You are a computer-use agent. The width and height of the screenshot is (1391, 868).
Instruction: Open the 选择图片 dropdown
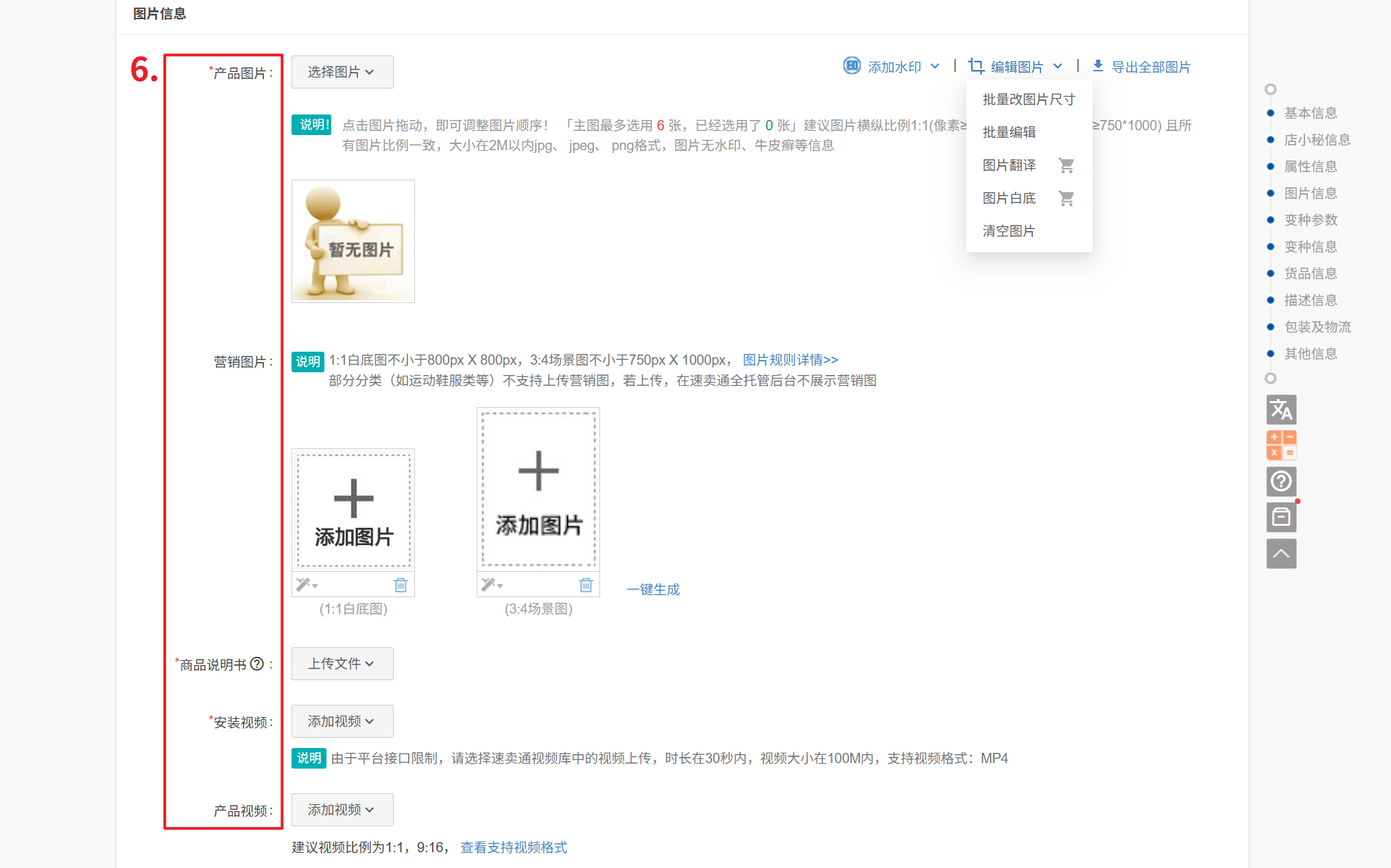[342, 72]
